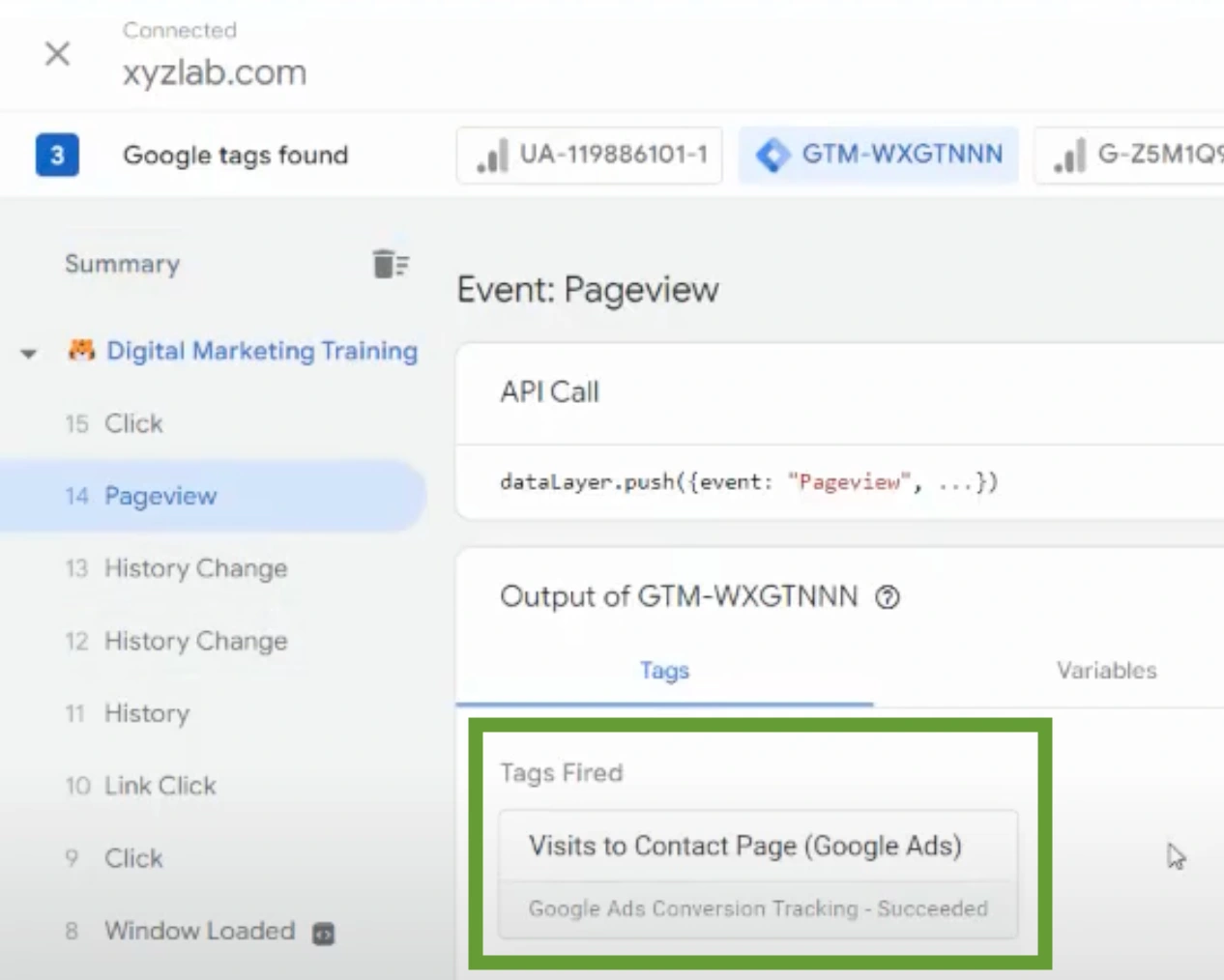Collapse the Digital Marketing Training event list
Screen dimensions: 1224x980
tap(29, 354)
